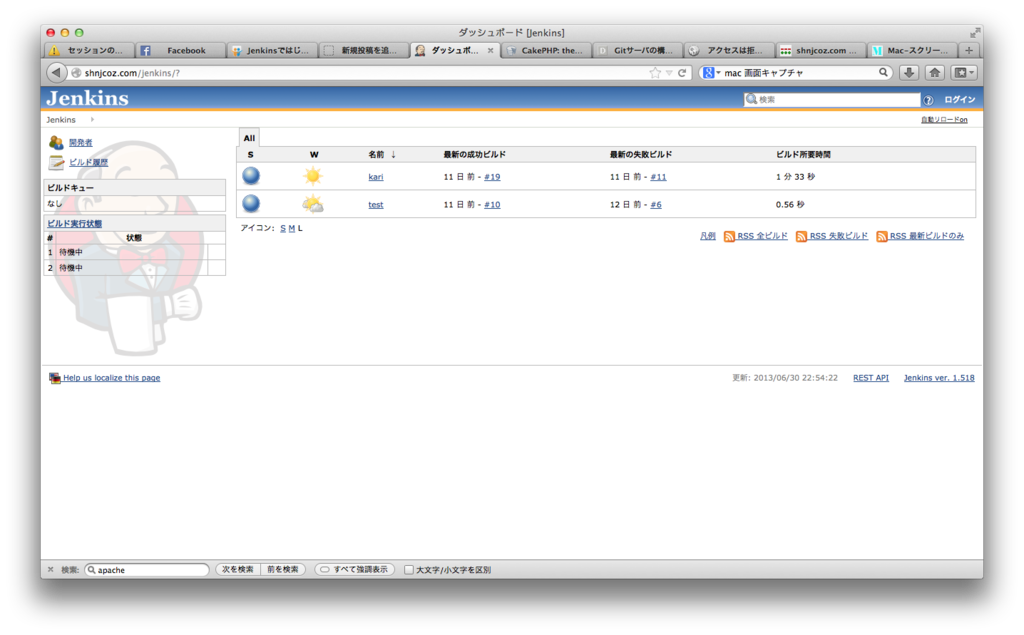Open the kari job link
1024x635 pixels.
(376, 177)
